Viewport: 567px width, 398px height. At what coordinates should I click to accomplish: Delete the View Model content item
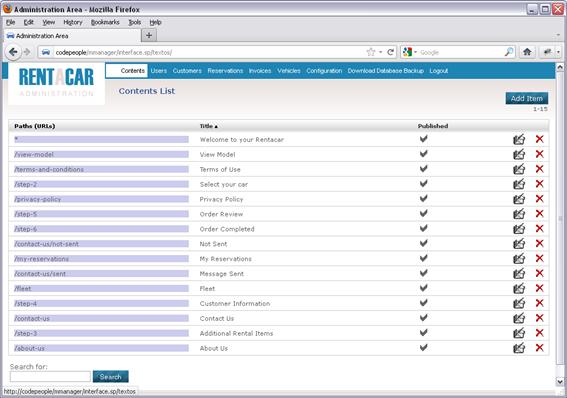point(540,154)
